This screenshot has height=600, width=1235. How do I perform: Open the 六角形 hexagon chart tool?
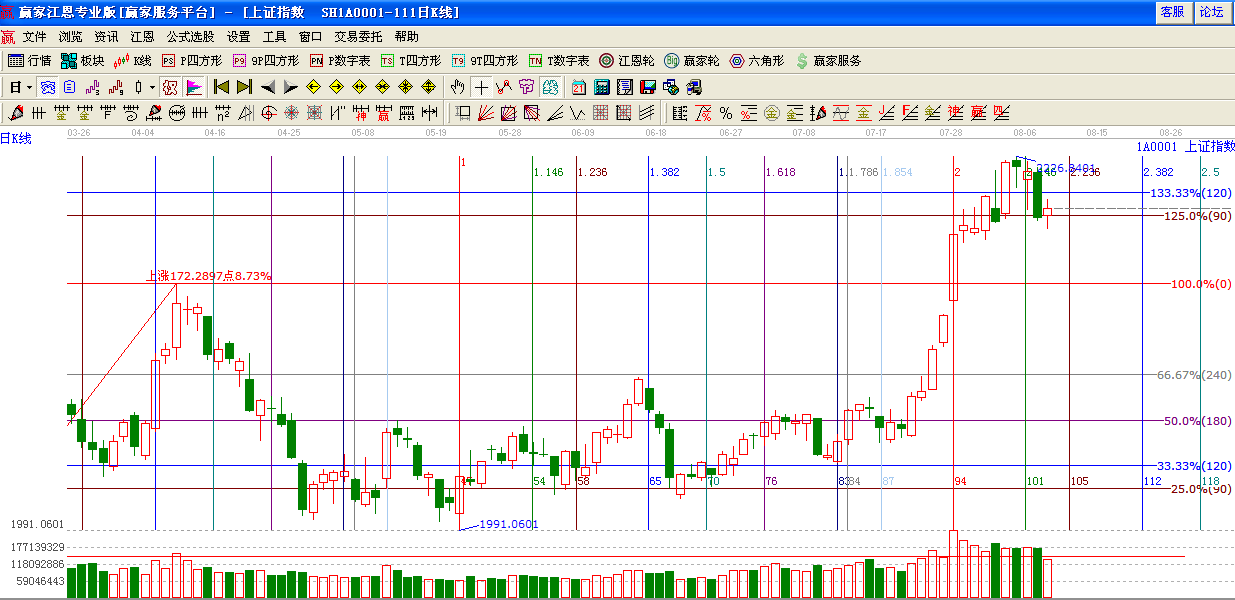(757, 61)
